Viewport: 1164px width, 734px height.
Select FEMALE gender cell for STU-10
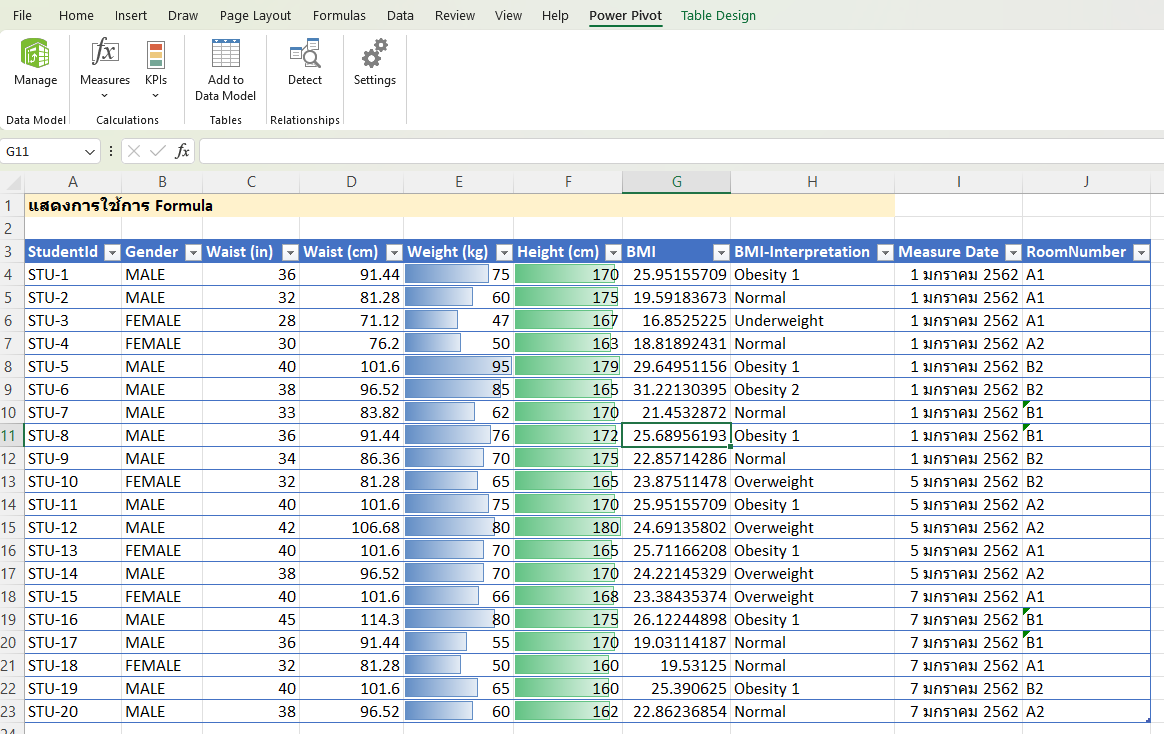pyautogui.click(x=162, y=482)
